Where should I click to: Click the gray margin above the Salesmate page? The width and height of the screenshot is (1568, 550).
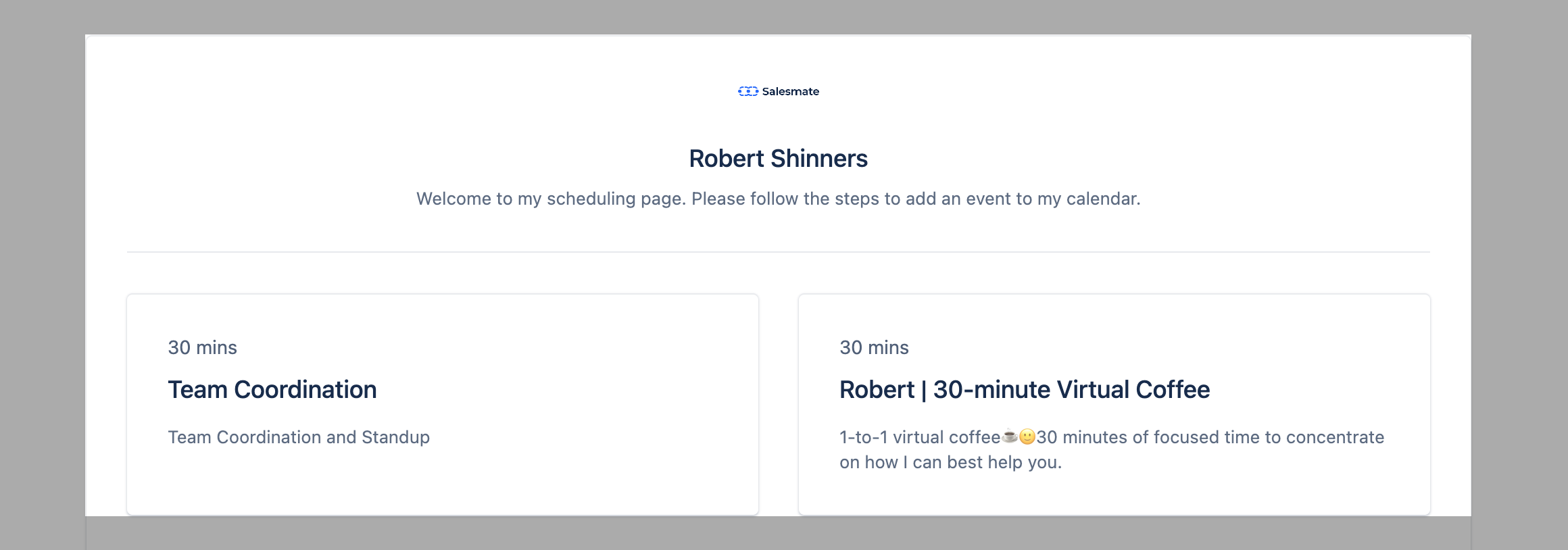tap(784, 17)
